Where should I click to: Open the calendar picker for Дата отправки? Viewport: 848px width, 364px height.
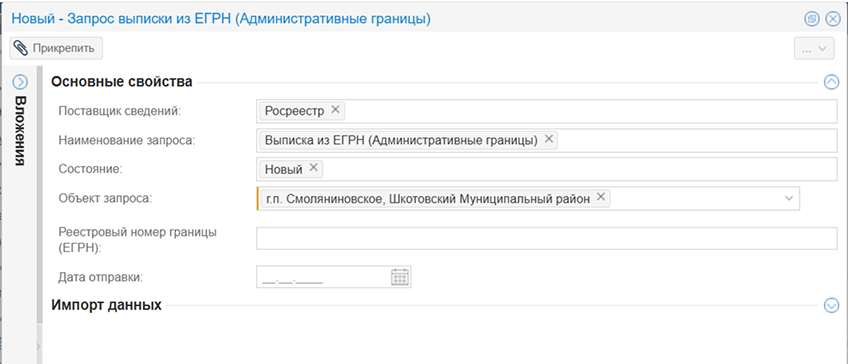pos(399,277)
